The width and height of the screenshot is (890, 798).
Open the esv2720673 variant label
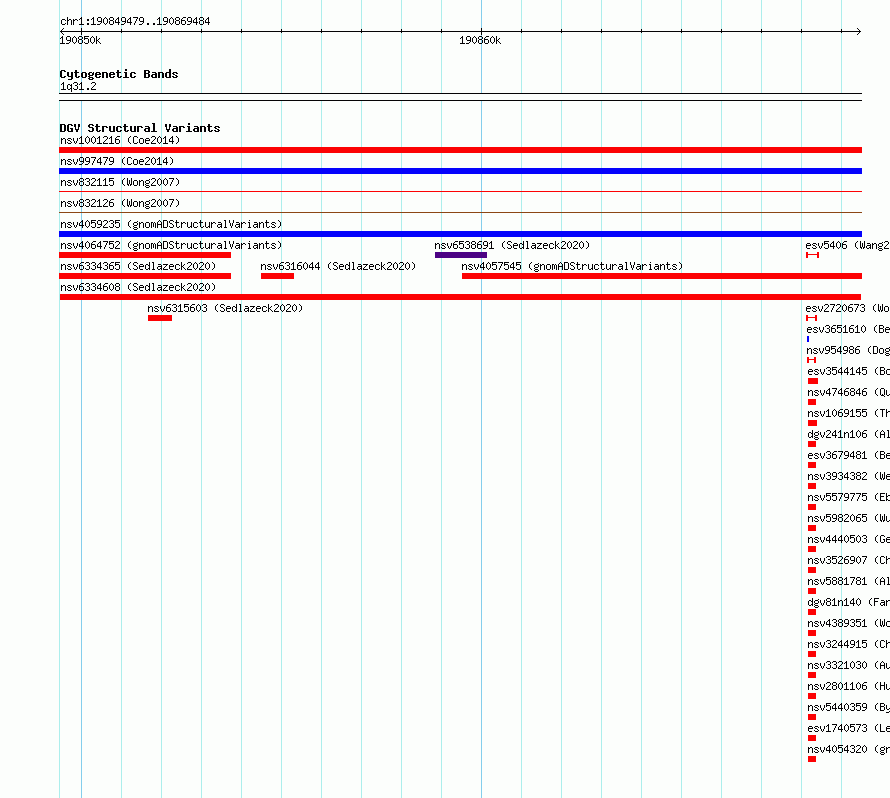847,308
